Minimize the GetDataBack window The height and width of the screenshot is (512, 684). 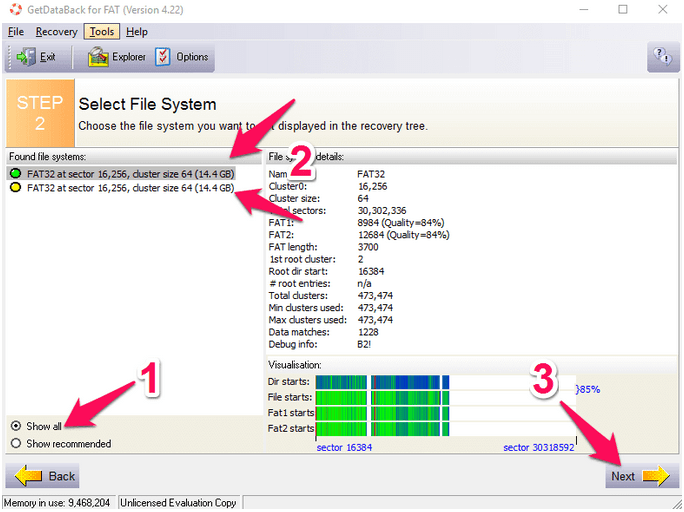pyautogui.click(x=584, y=9)
